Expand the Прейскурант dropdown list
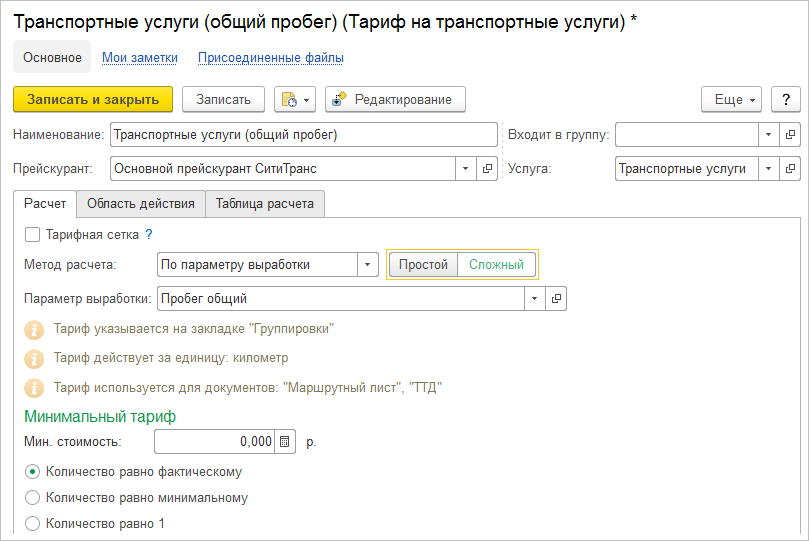The width and height of the screenshot is (809, 541). 465,169
